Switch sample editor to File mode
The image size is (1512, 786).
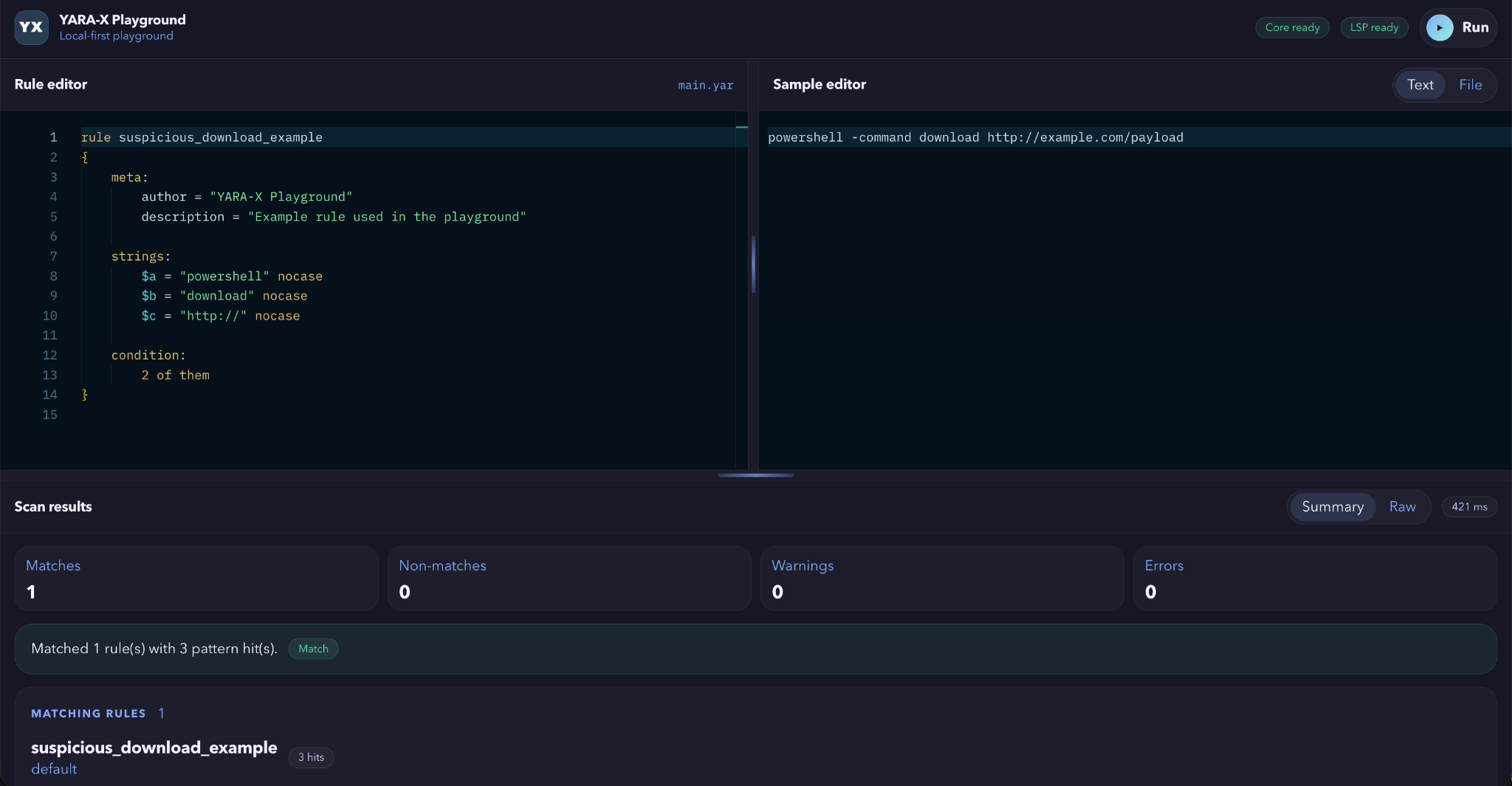pyautogui.click(x=1470, y=85)
